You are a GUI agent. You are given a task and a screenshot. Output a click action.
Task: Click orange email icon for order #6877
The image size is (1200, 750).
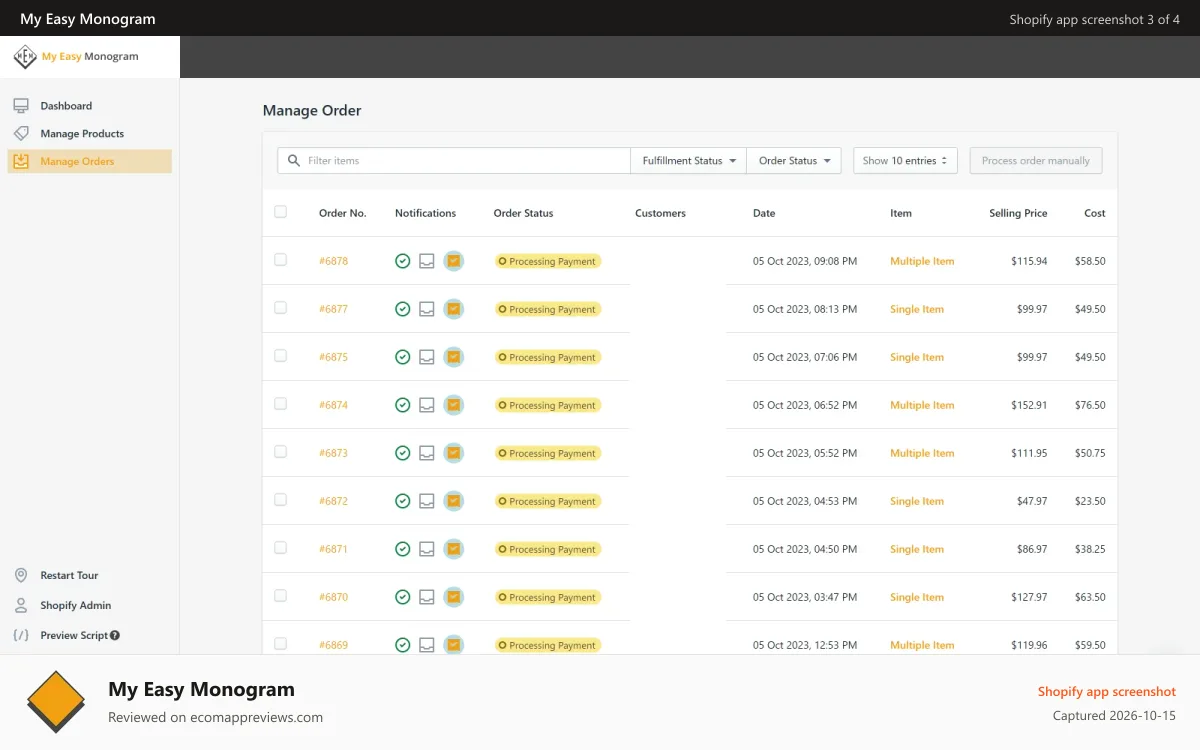coord(454,309)
